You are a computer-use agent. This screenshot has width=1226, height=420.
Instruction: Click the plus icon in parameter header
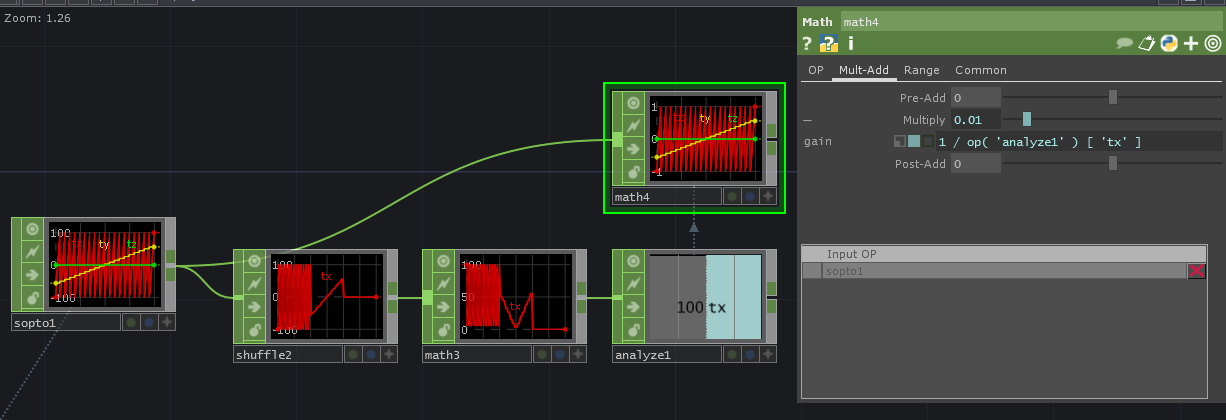click(x=1190, y=43)
